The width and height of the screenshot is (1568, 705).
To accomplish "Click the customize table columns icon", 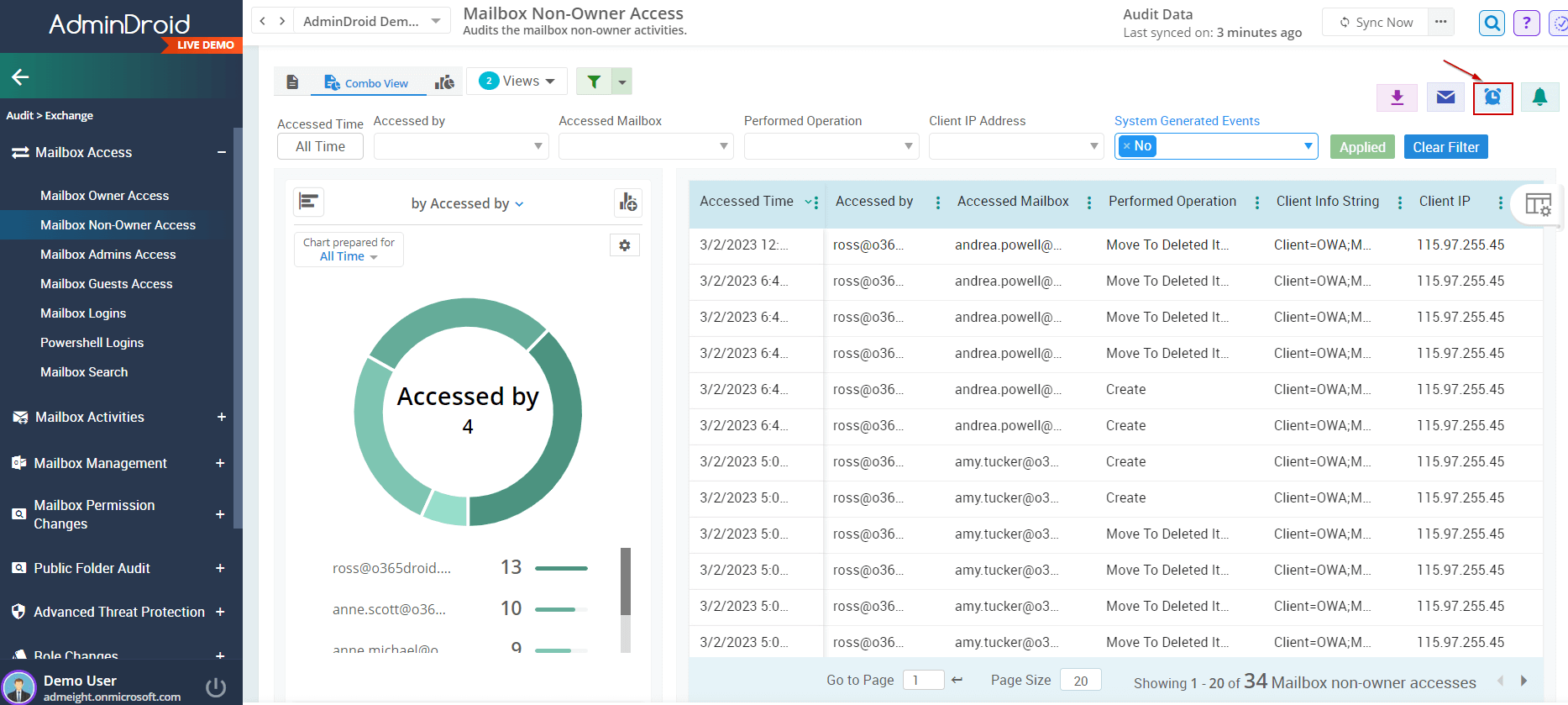I will (x=1538, y=204).
